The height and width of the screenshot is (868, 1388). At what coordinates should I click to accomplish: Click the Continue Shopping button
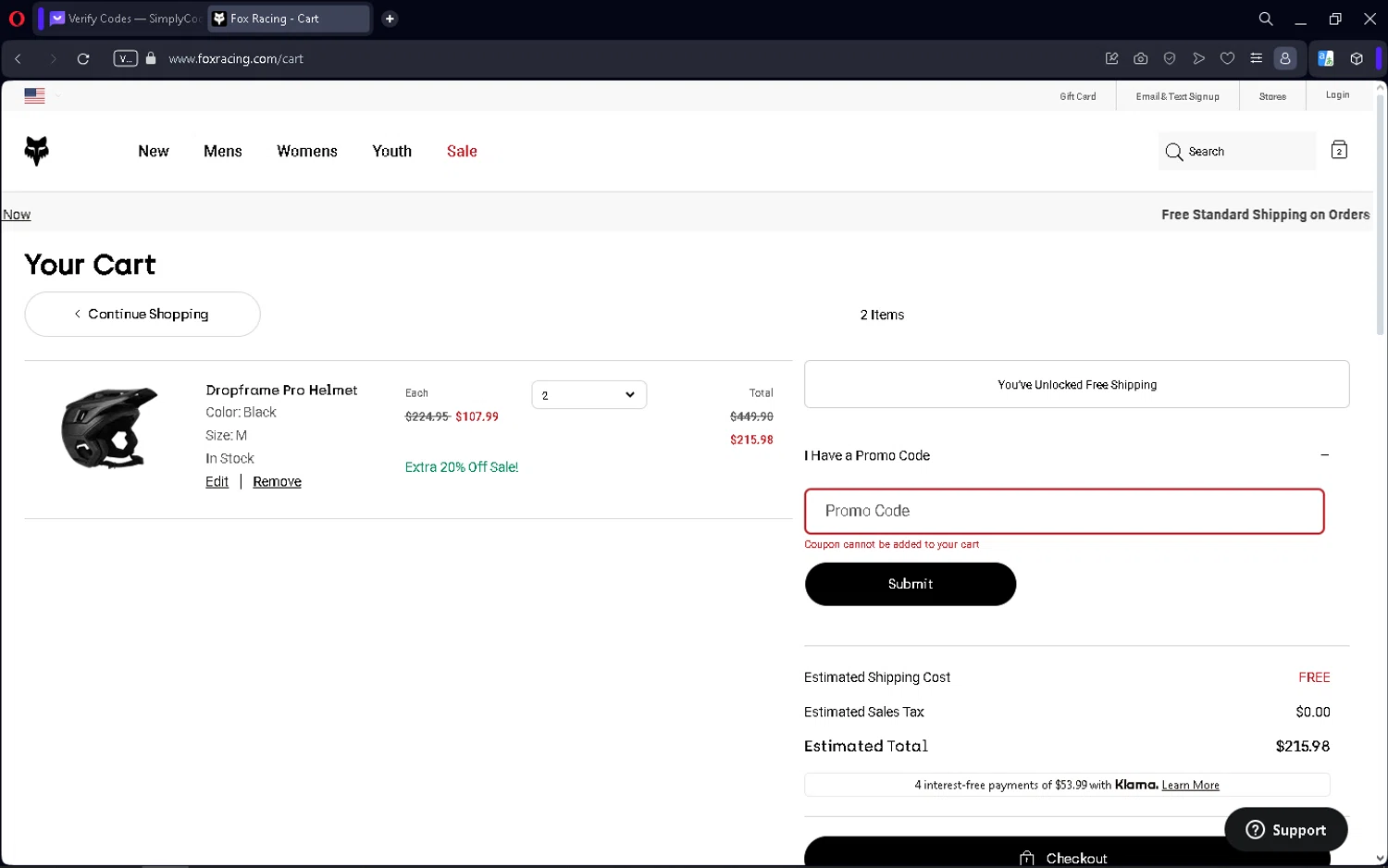click(x=143, y=314)
